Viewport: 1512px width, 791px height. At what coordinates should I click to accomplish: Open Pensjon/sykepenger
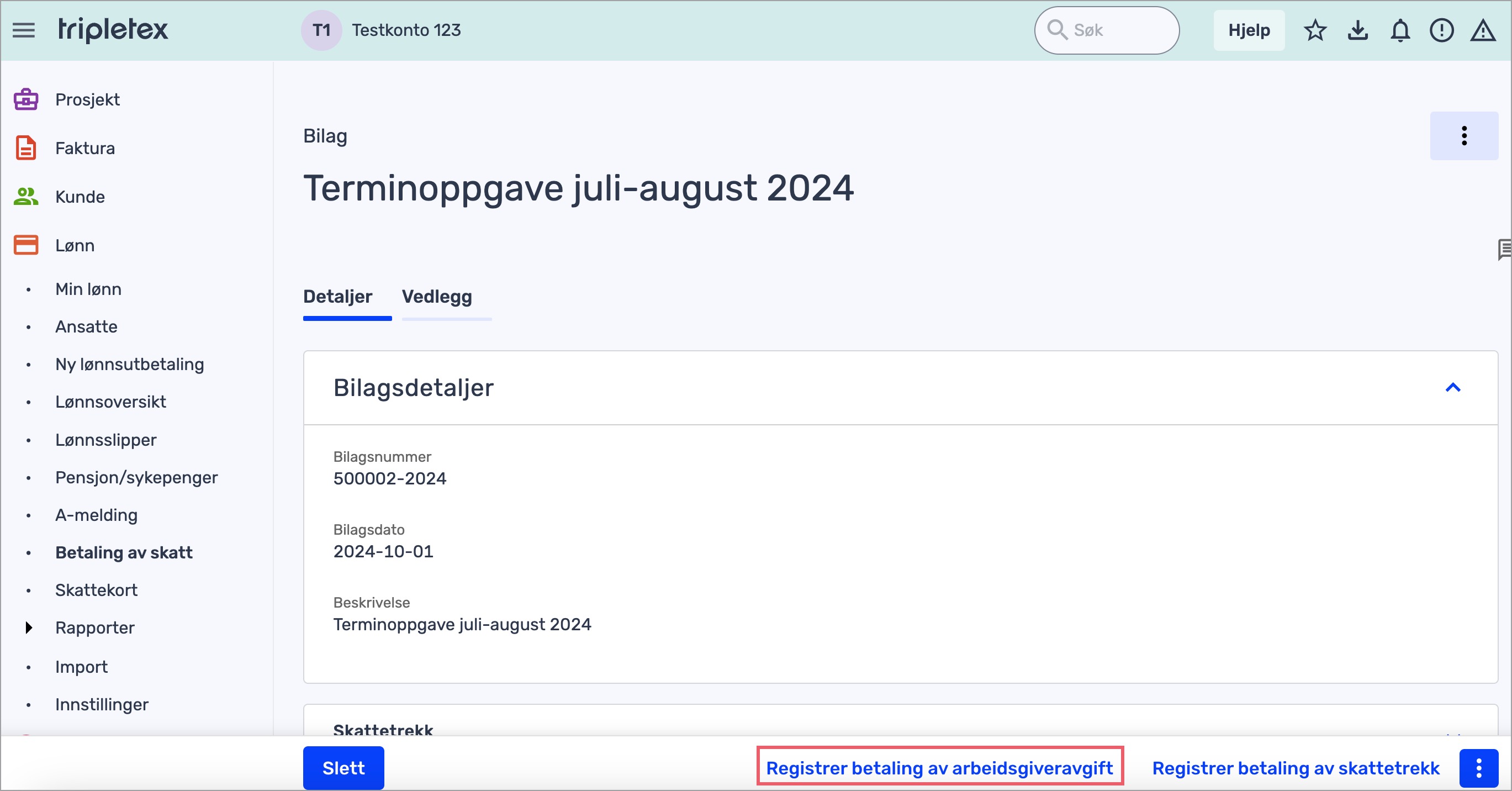(x=136, y=477)
